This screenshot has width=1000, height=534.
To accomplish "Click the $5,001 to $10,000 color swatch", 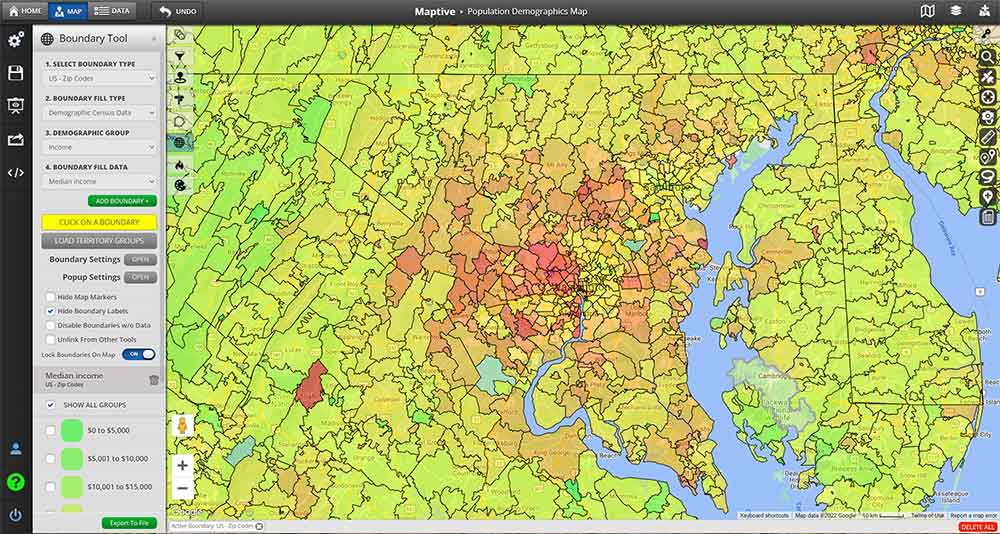I will (x=72, y=459).
